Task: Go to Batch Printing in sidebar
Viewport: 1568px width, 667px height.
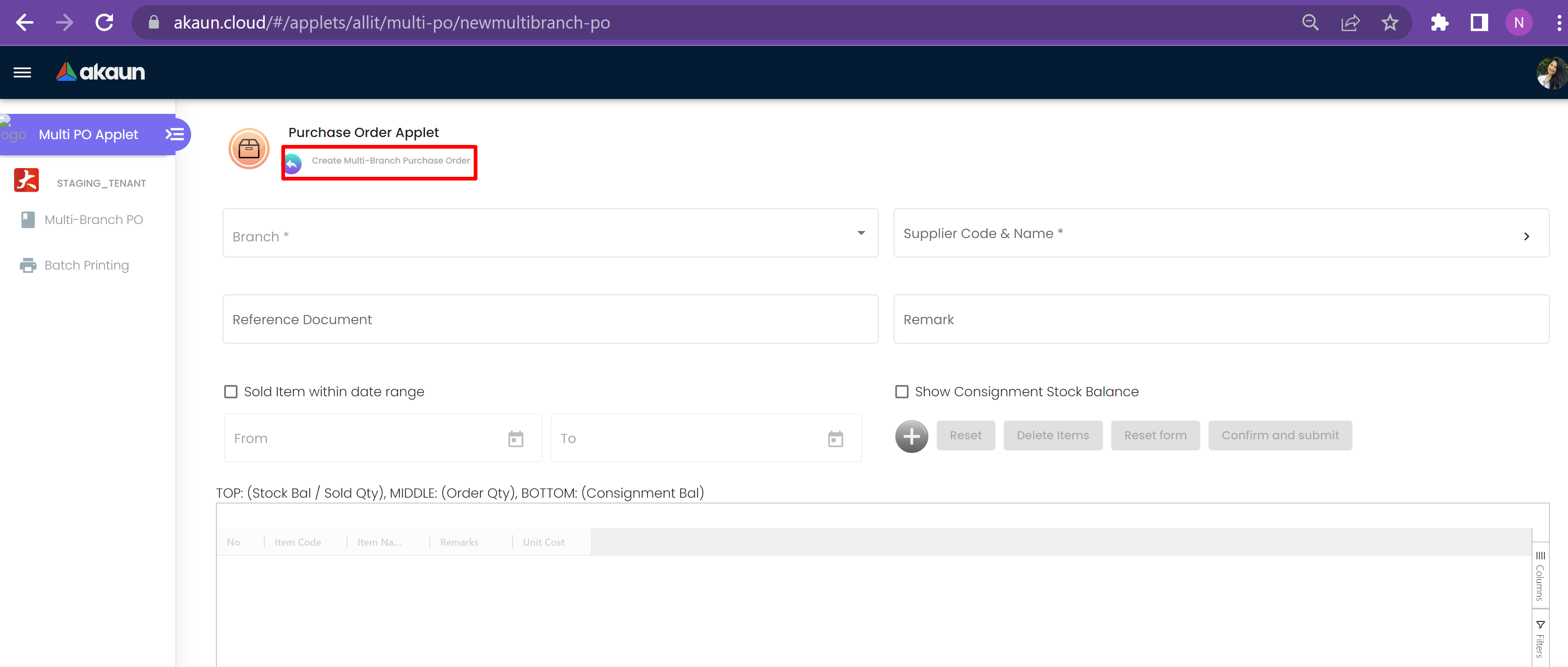Action: click(86, 265)
